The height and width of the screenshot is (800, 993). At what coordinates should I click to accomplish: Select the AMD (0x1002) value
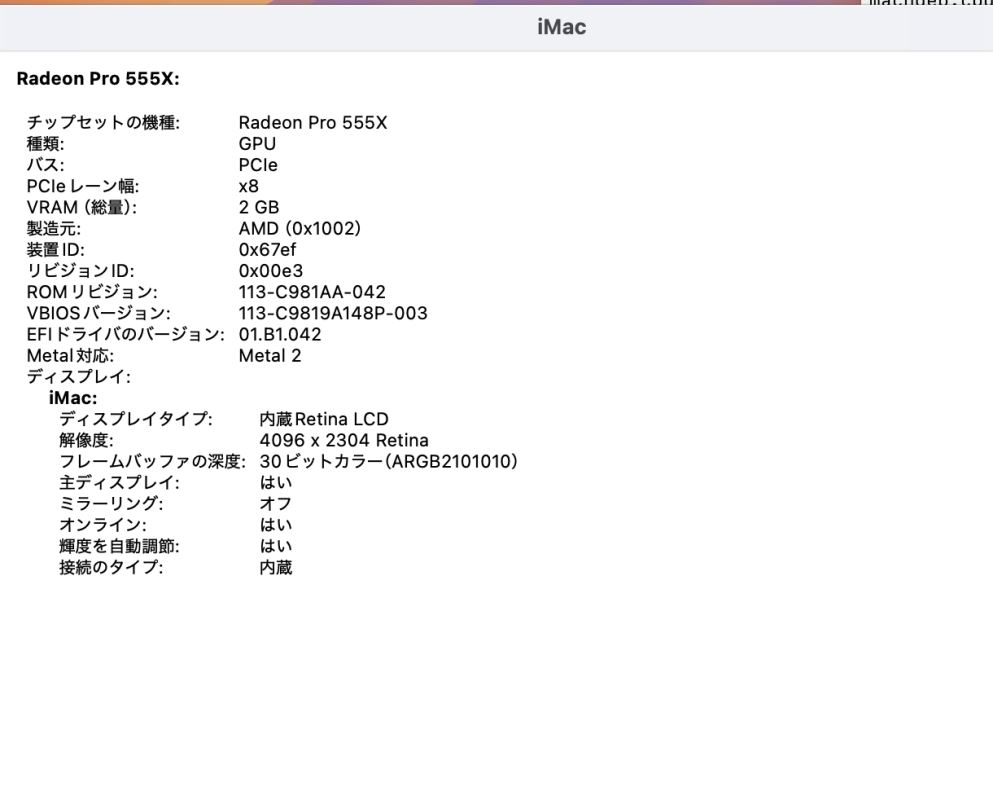tap(300, 229)
